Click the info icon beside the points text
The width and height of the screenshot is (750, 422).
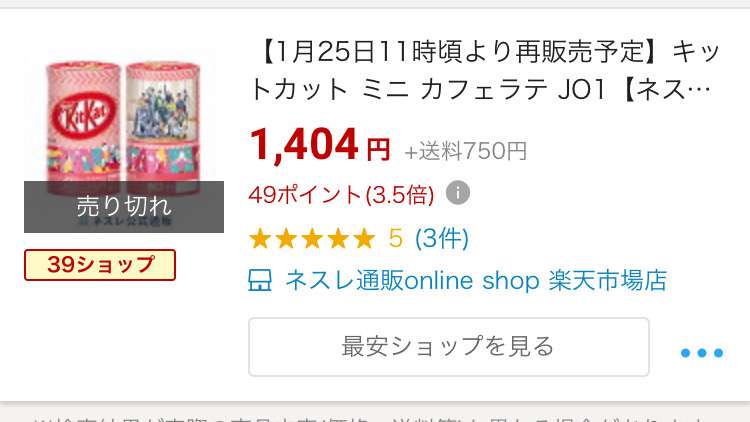(458, 193)
